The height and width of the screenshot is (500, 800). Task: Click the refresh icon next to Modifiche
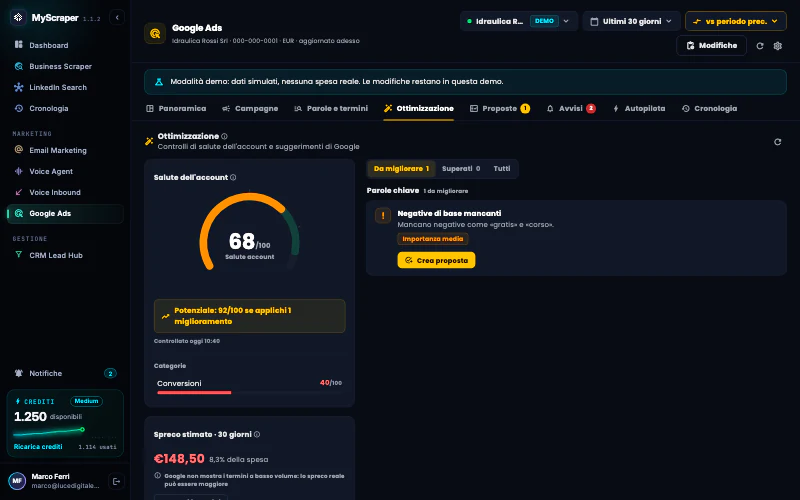pos(760,46)
